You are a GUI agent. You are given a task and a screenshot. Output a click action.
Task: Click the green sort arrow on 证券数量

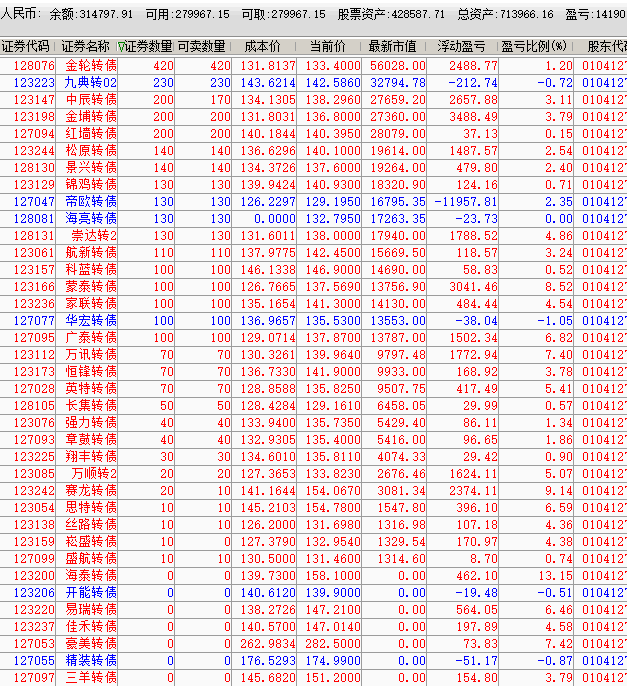[121, 46]
